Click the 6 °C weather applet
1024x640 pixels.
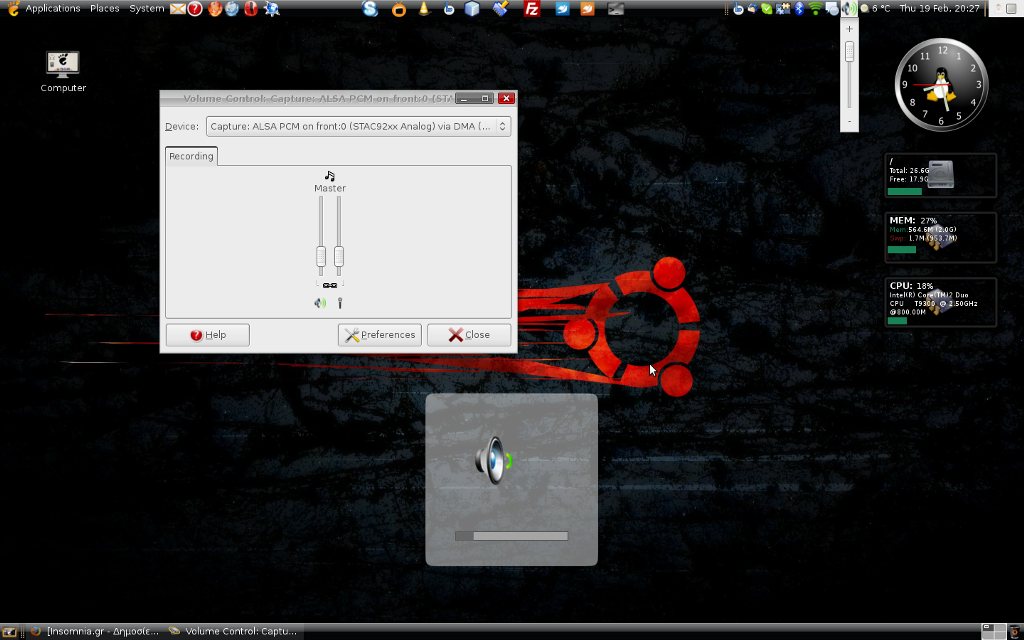click(875, 9)
